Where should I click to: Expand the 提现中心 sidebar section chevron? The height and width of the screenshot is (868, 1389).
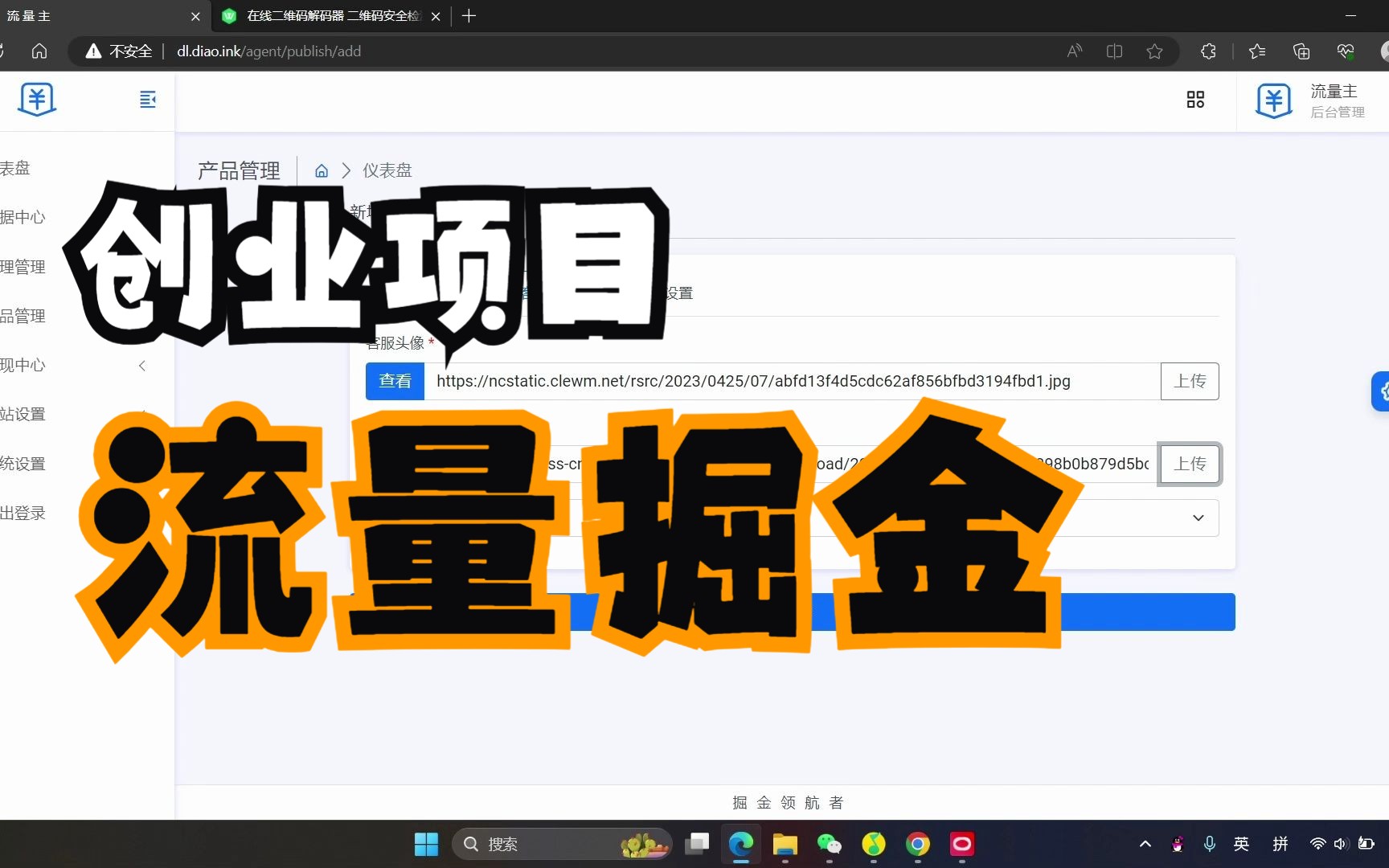[141, 366]
